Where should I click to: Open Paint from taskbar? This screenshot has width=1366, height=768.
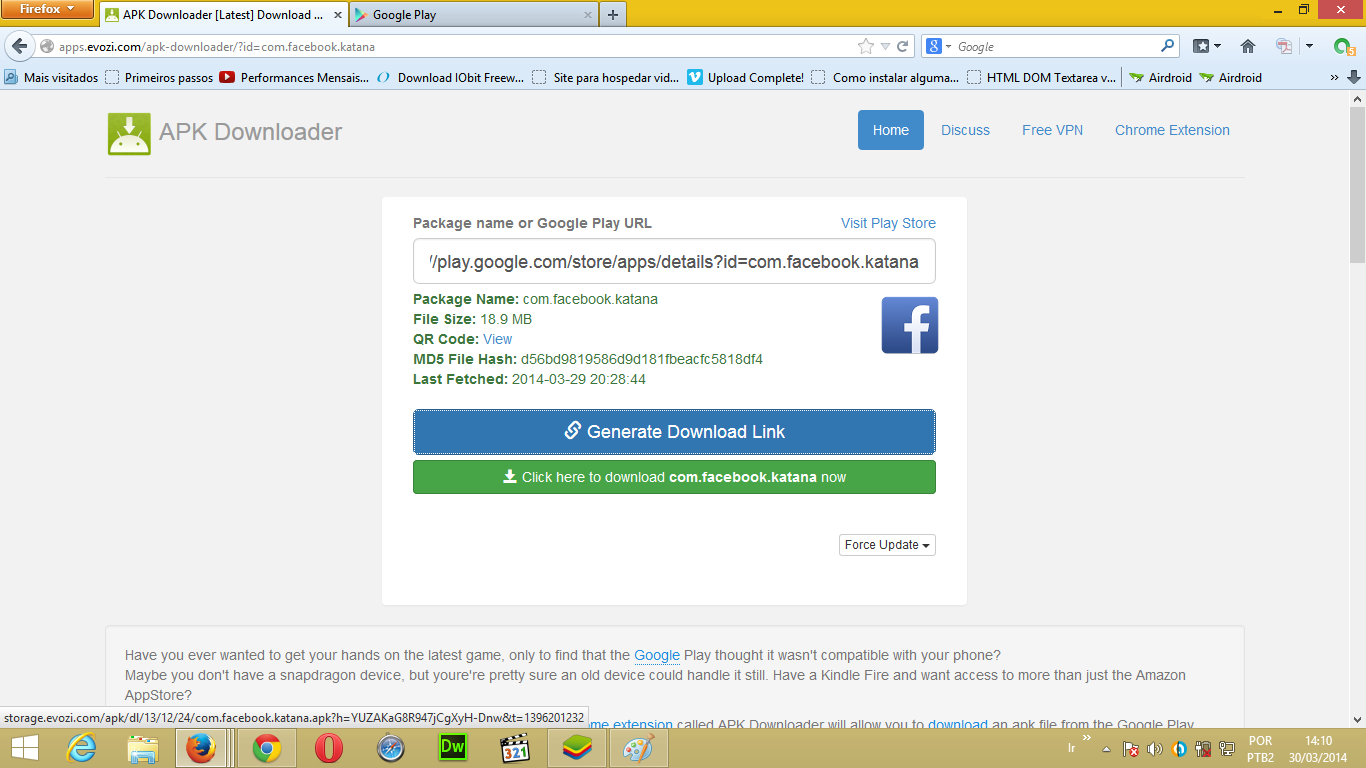pos(638,748)
